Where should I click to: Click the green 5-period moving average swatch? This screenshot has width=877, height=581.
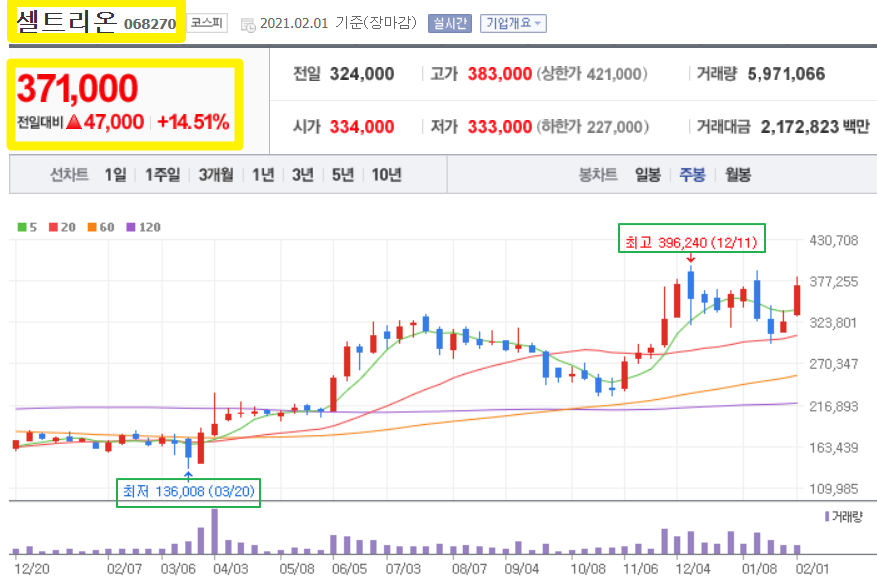click(22, 227)
